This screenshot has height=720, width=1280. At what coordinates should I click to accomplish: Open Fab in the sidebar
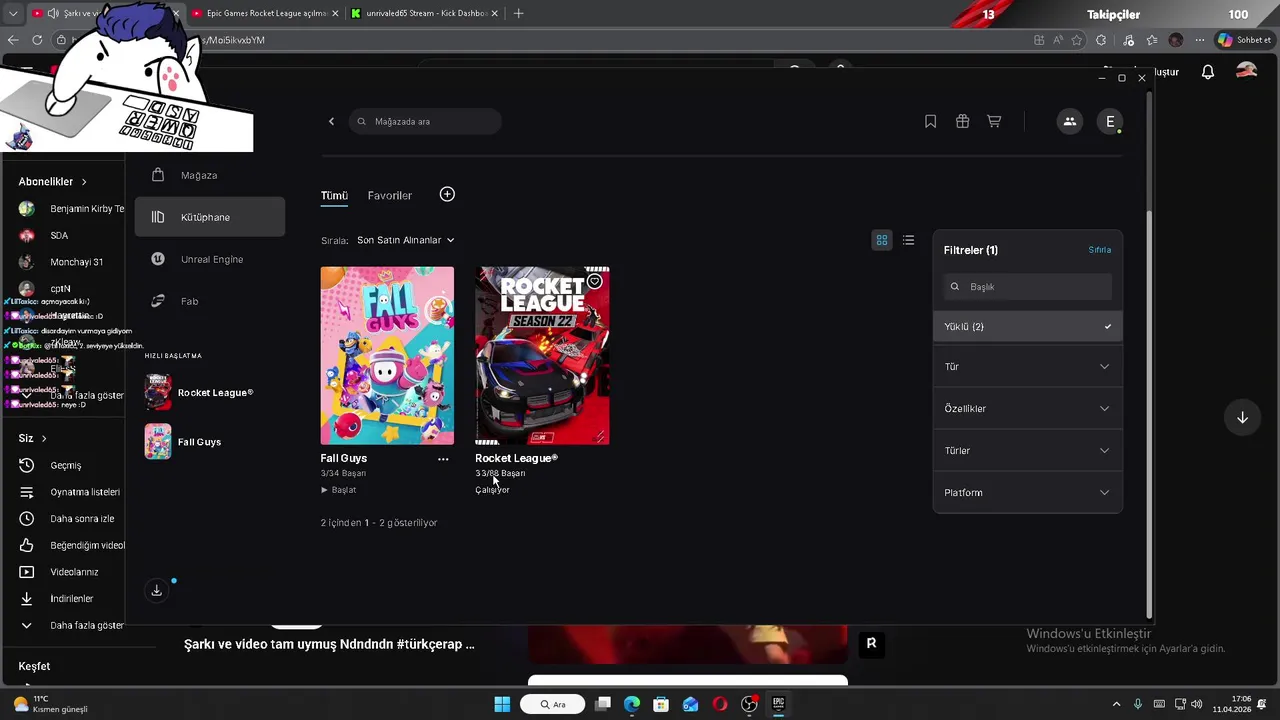210,301
